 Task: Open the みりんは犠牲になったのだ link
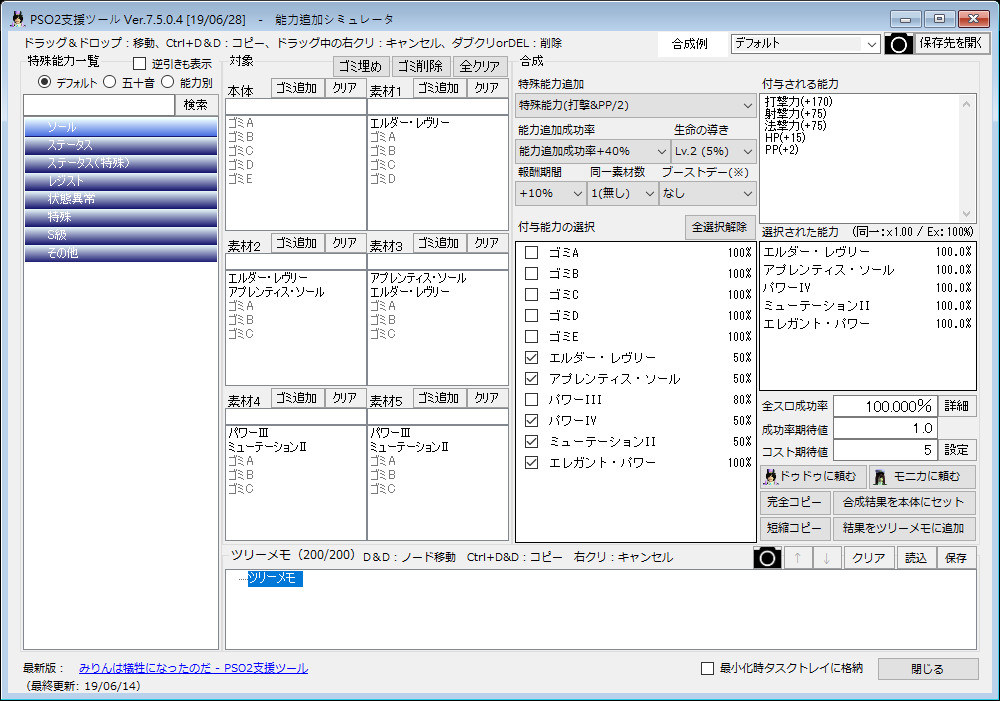pyautogui.click(x=193, y=668)
